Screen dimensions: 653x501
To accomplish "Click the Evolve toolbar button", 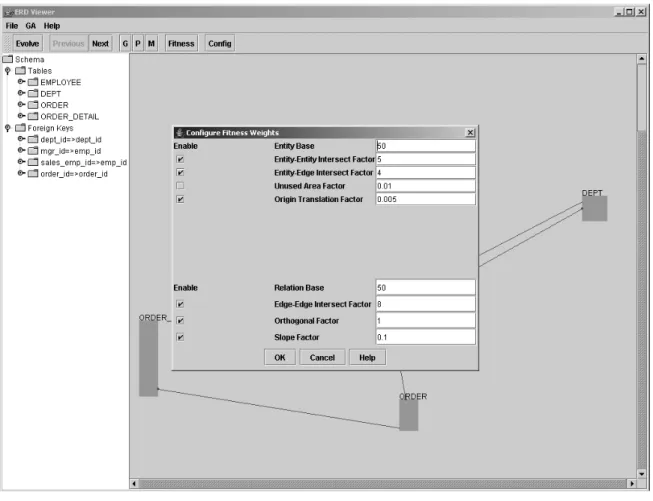I will [x=27, y=43].
